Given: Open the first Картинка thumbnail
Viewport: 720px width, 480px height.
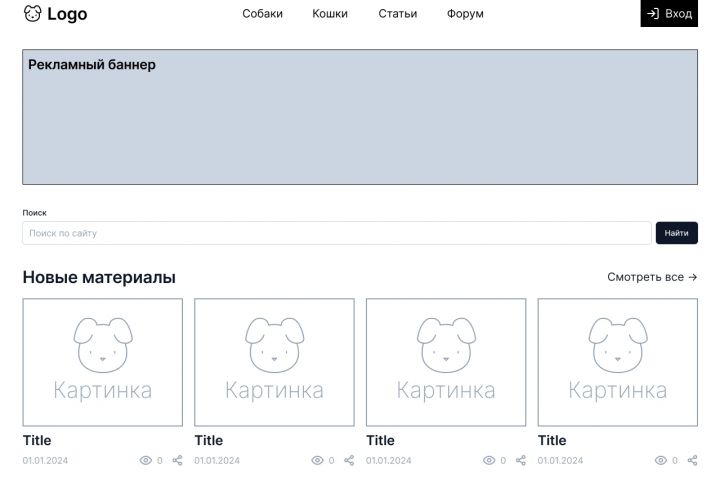Looking at the screenshot, I should pos(103,362).
